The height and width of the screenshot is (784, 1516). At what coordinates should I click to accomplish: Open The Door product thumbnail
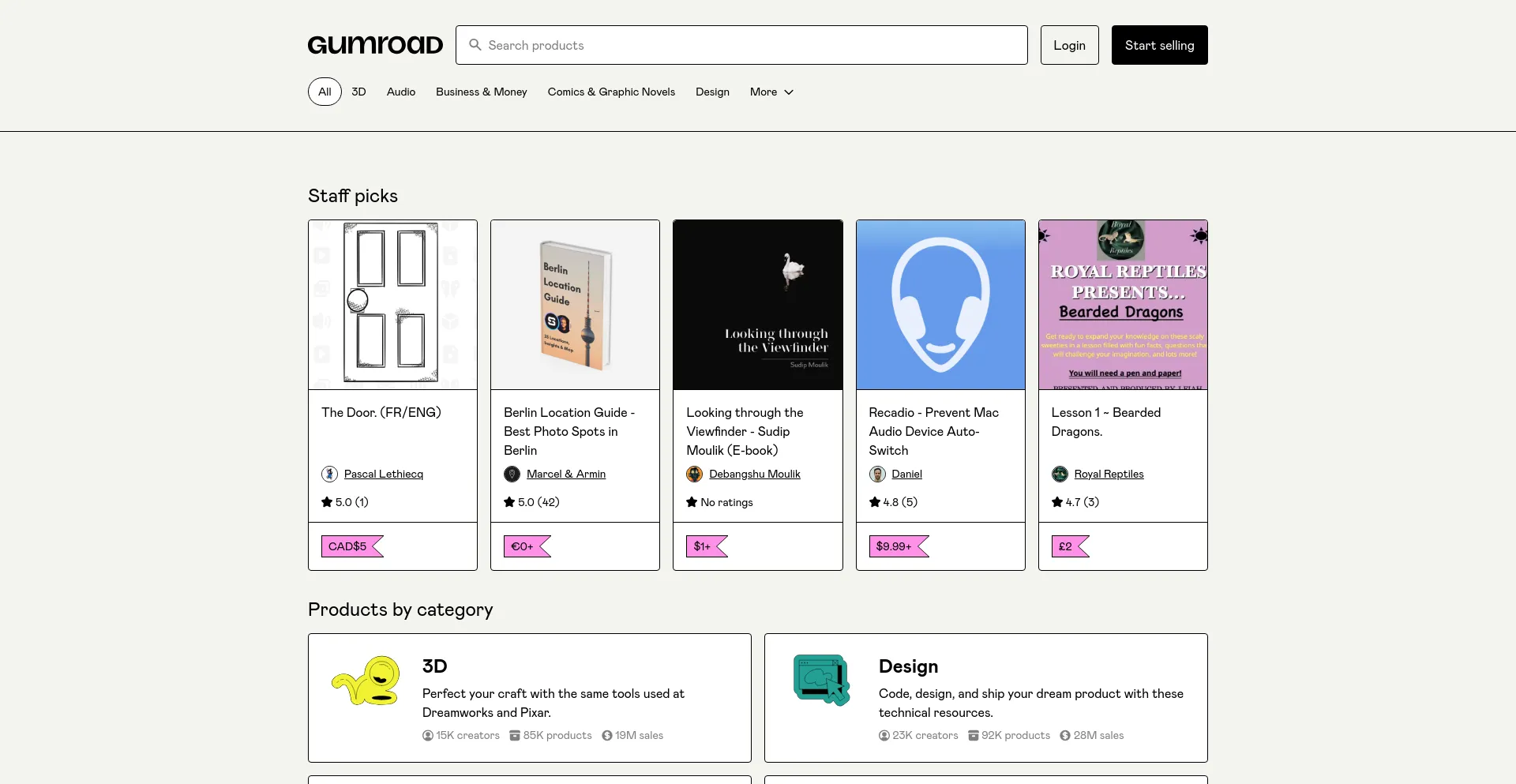point(392,305)
